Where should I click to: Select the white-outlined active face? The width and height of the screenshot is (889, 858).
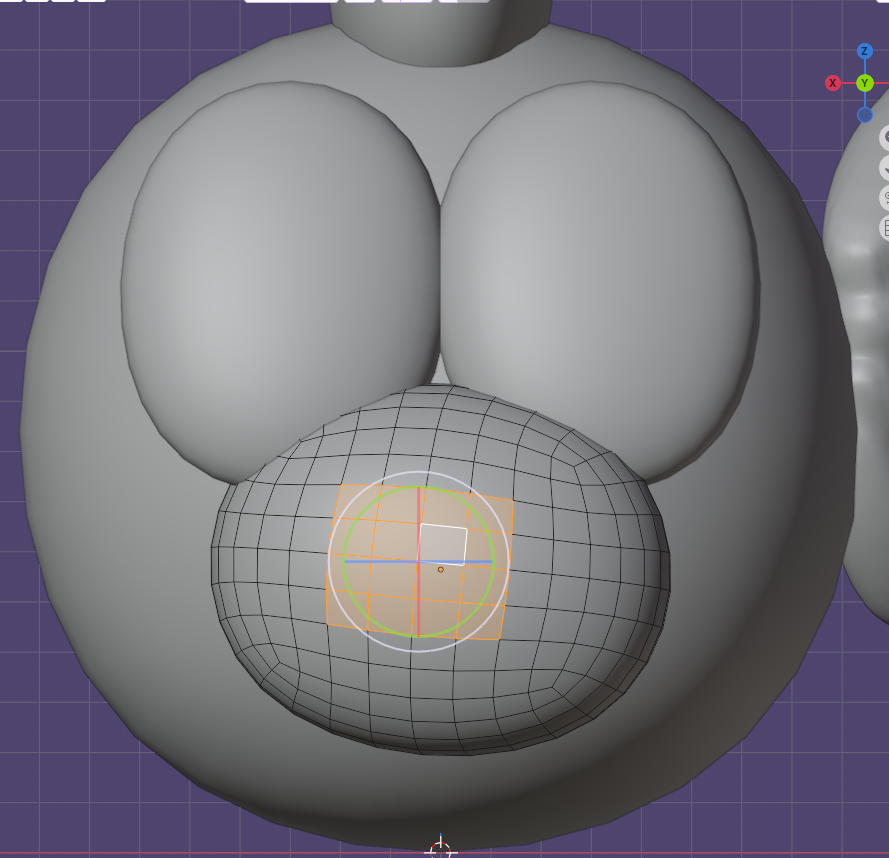[443, 544]
